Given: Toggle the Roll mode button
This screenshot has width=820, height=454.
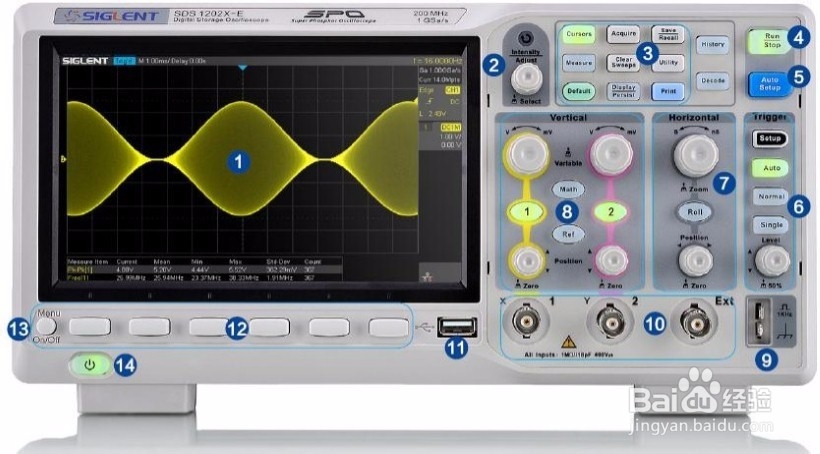Looking at the screenshot, I should click(x=694, y=212).
